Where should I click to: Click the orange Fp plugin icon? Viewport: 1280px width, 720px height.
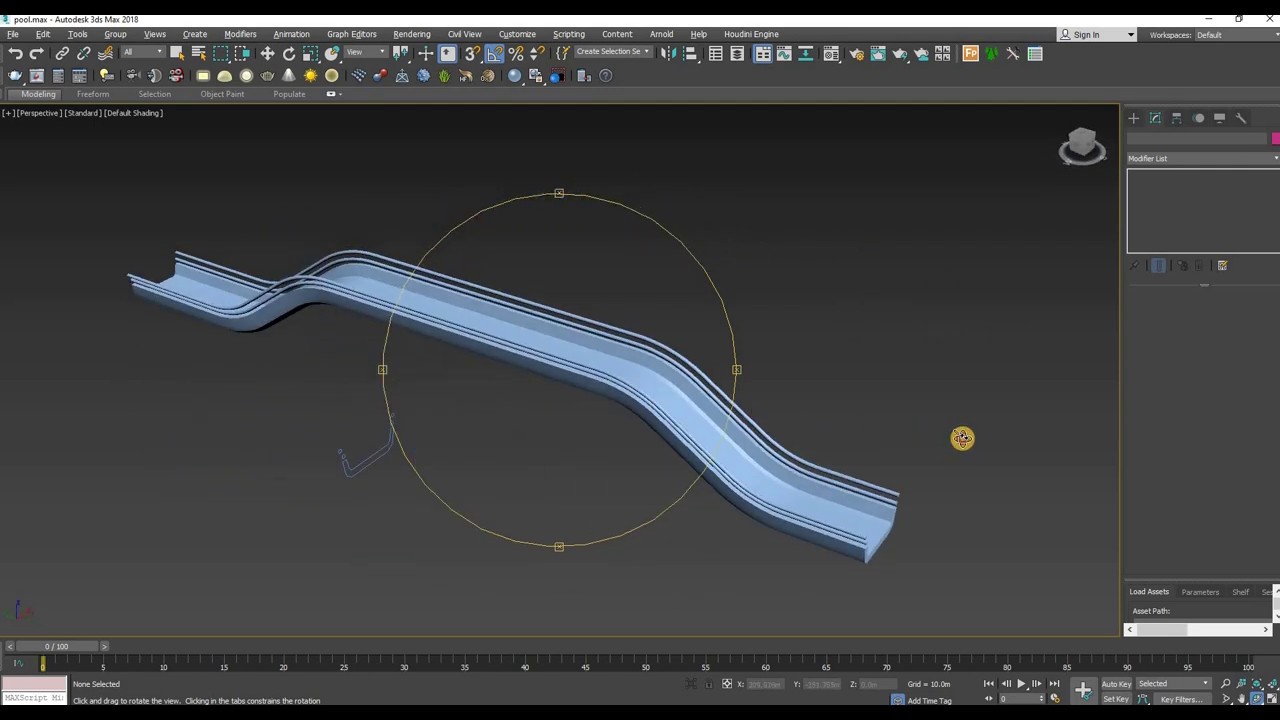[x=970, y=54]
